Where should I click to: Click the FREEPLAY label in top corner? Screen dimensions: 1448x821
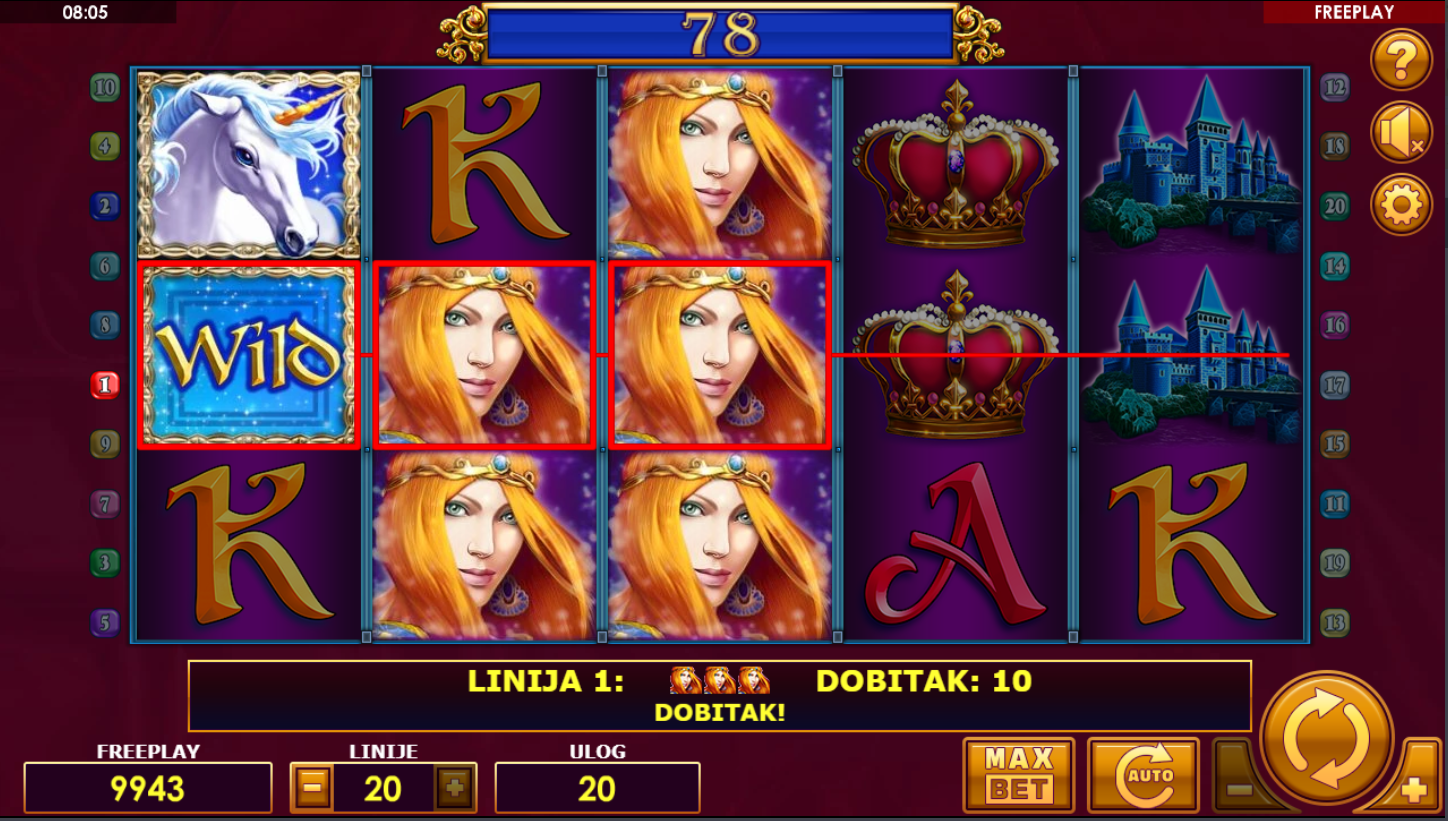click(1353, 13)
